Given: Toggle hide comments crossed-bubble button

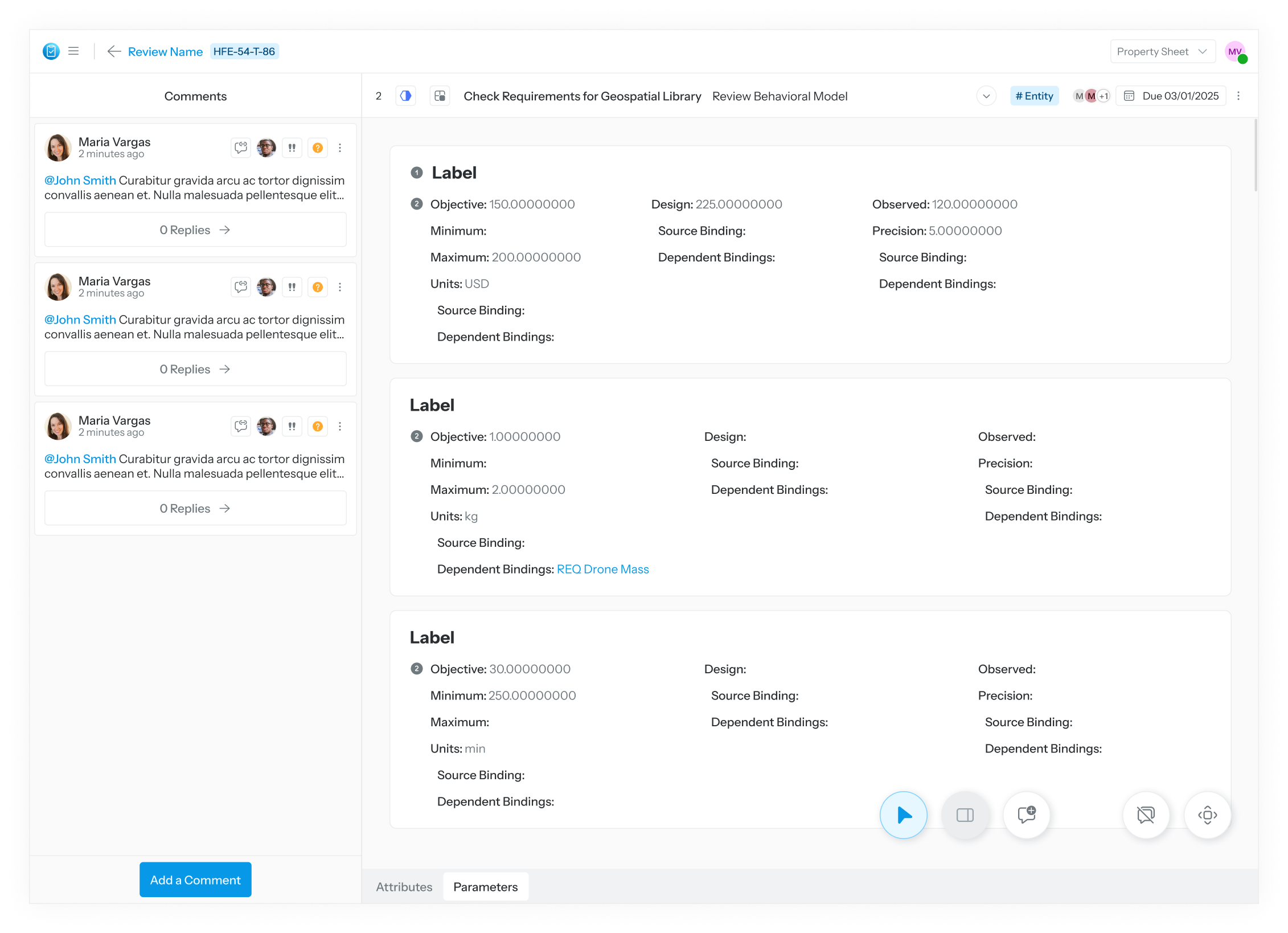Looking at the screenshot, I should (1146, 815).
